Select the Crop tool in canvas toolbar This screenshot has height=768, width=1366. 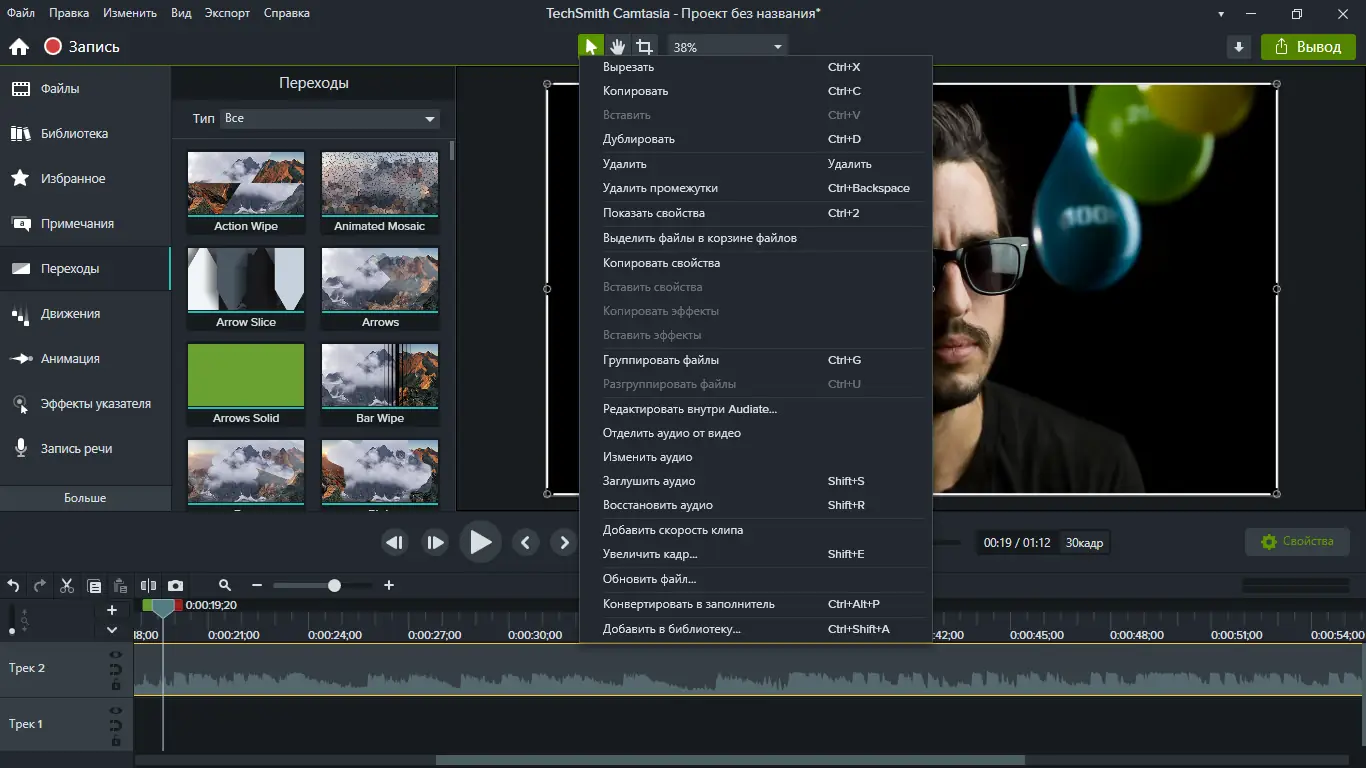645,47
